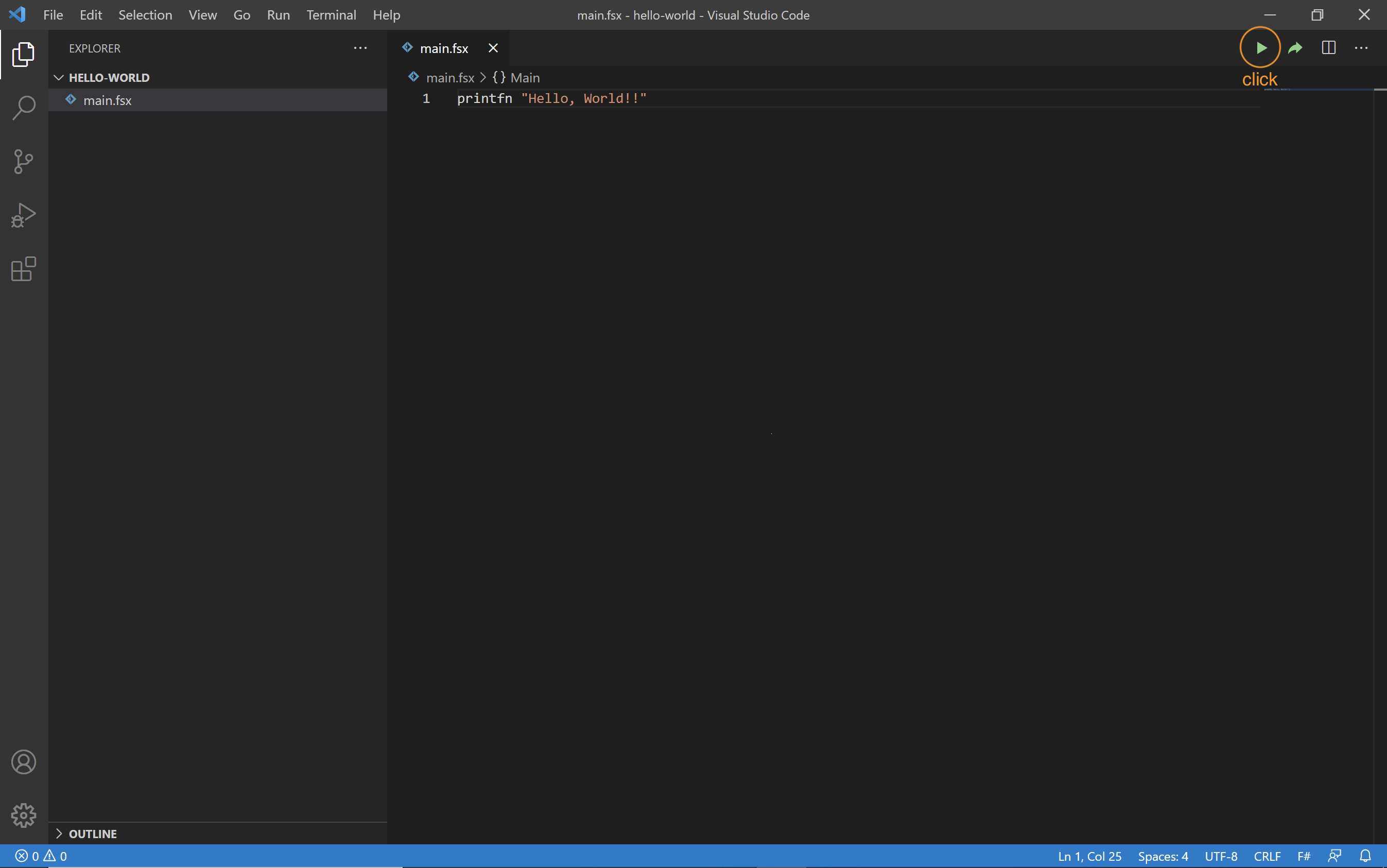Open the Terminal menu
This screenshot has height=868, width=1387.
click(331, 15)
